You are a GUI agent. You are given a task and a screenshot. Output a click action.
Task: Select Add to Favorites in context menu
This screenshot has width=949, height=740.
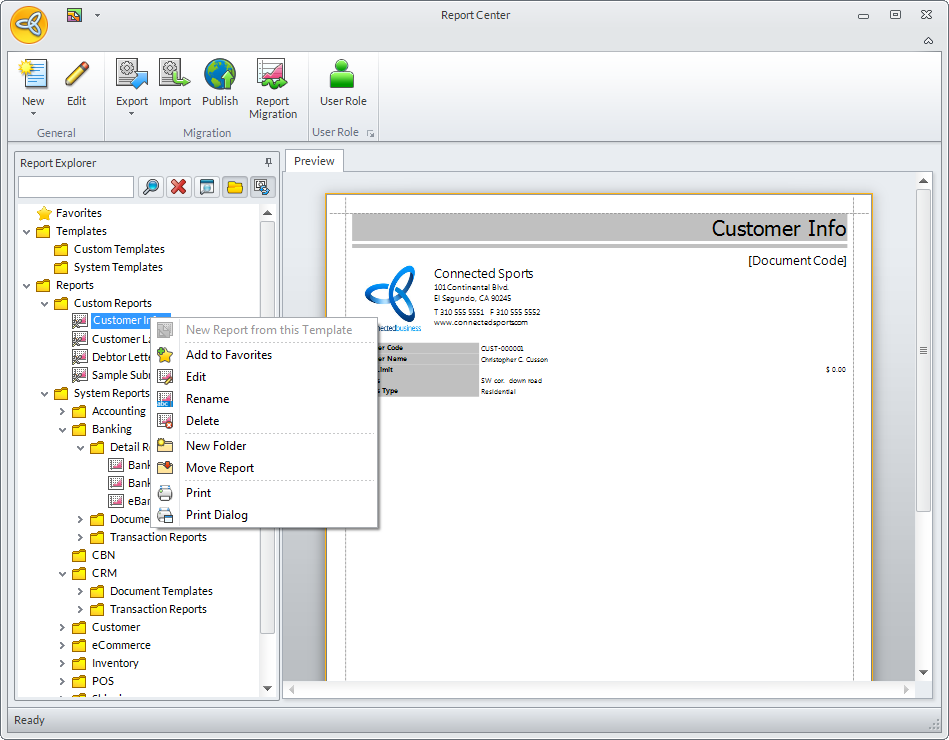(x=228, y=355)
